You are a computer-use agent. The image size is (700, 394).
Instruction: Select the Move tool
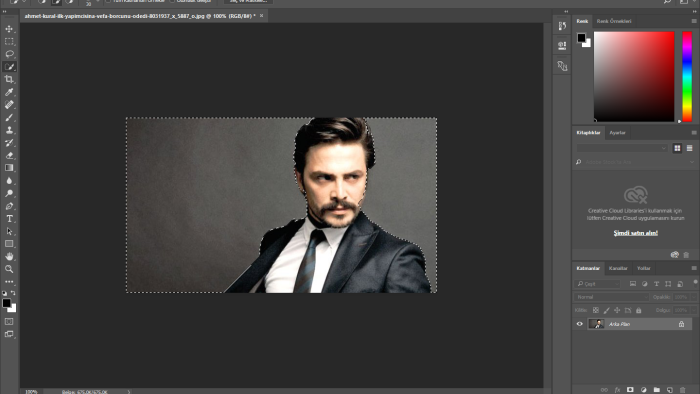point(9,29)
